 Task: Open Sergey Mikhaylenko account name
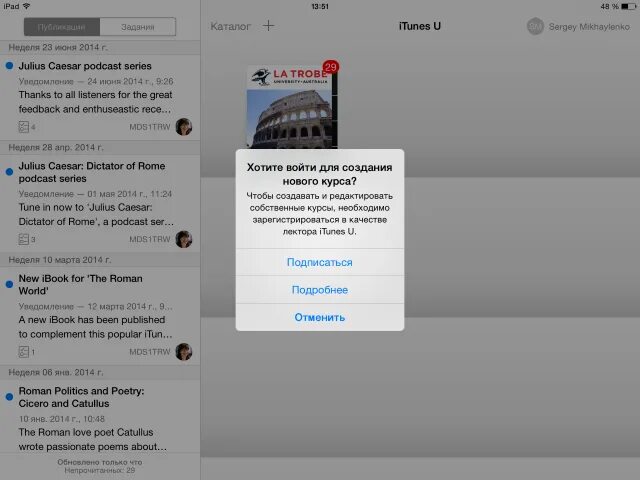[x=589, y=27]
